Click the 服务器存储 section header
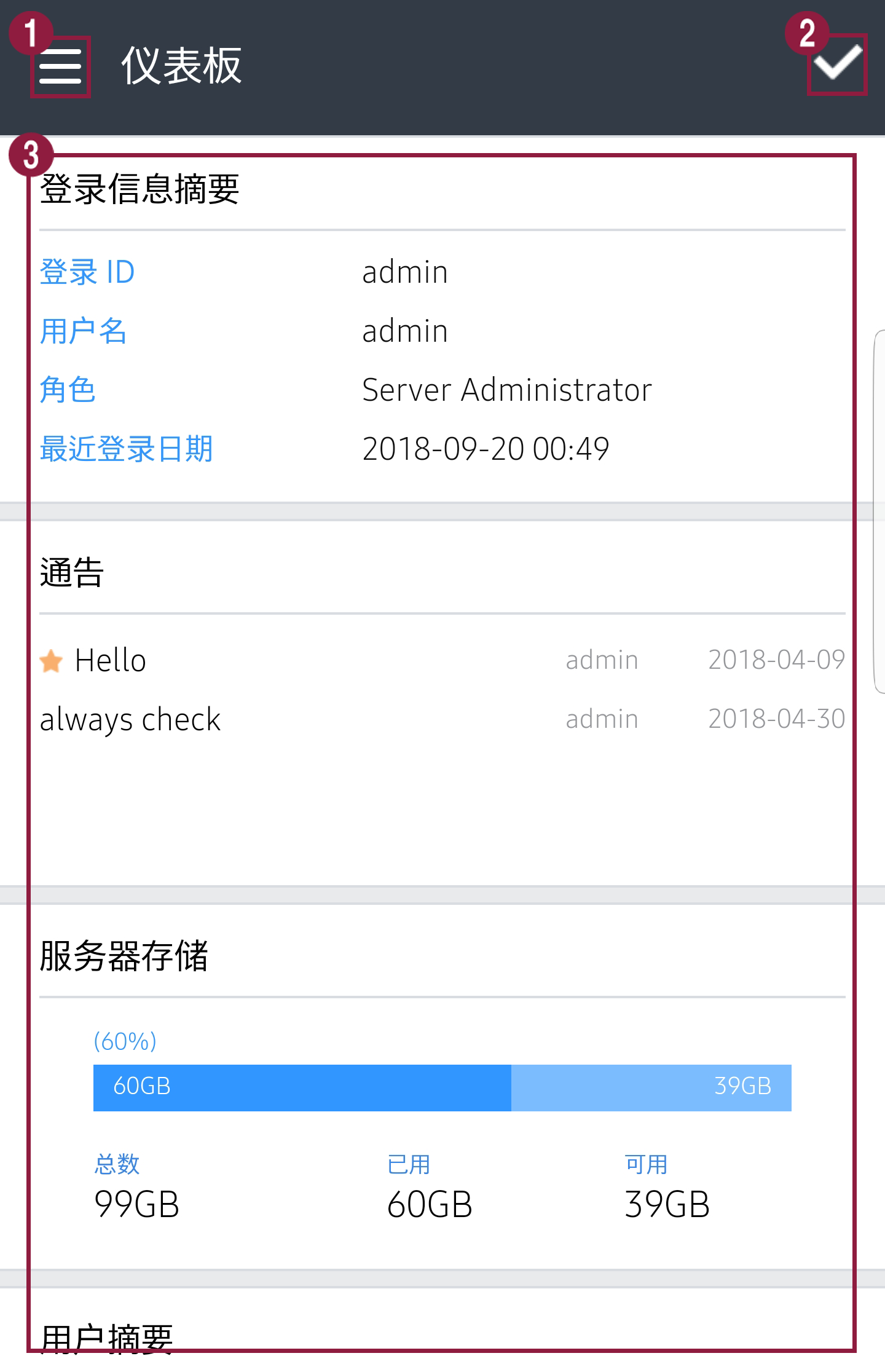 124,956
